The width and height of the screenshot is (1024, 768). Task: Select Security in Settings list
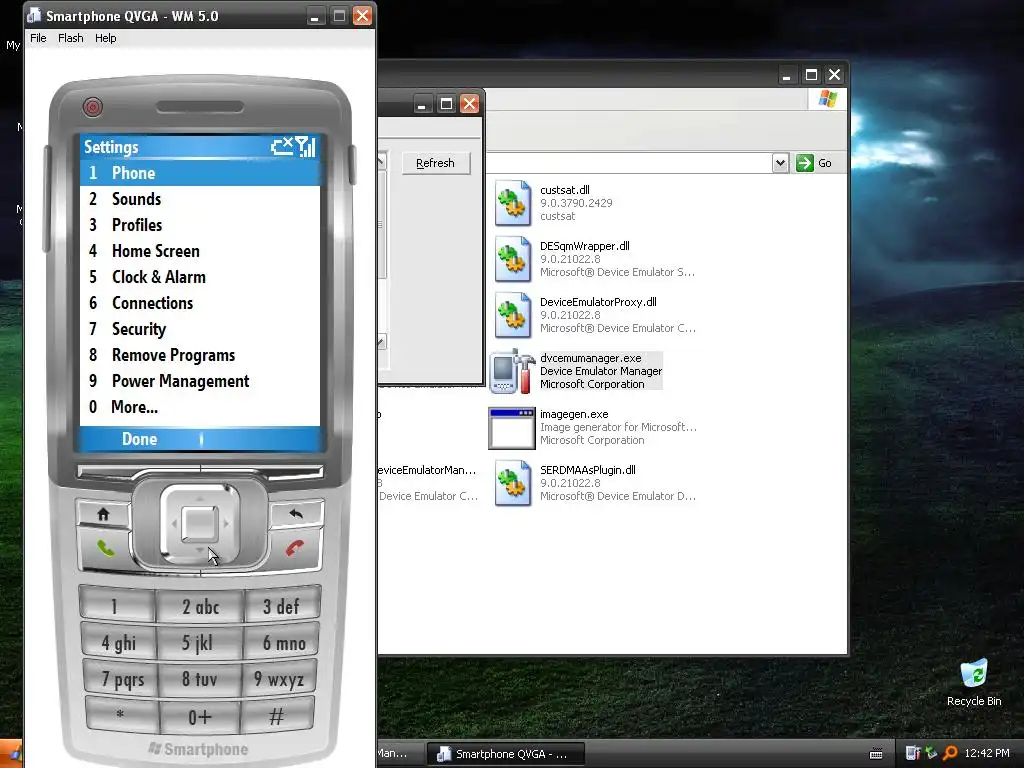pos(200,329)
